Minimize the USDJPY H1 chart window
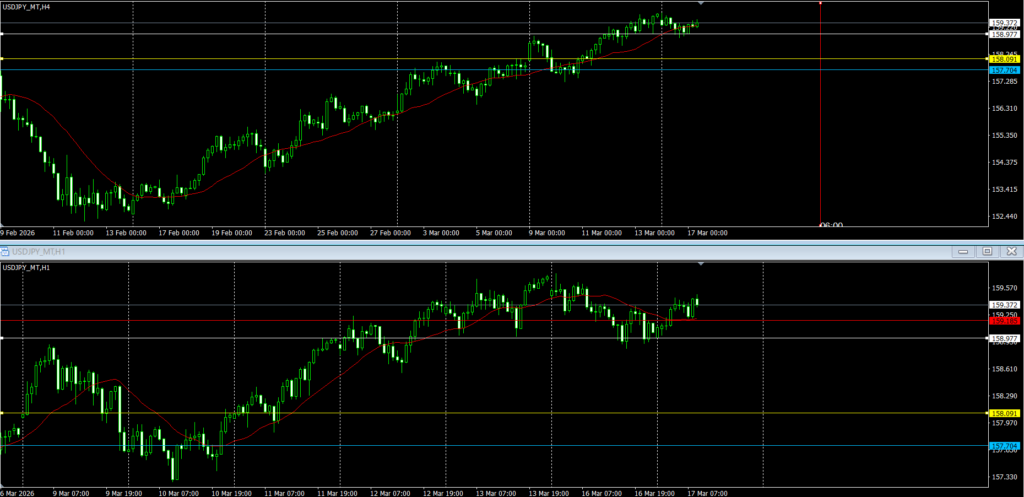 [x=966, y=252]
